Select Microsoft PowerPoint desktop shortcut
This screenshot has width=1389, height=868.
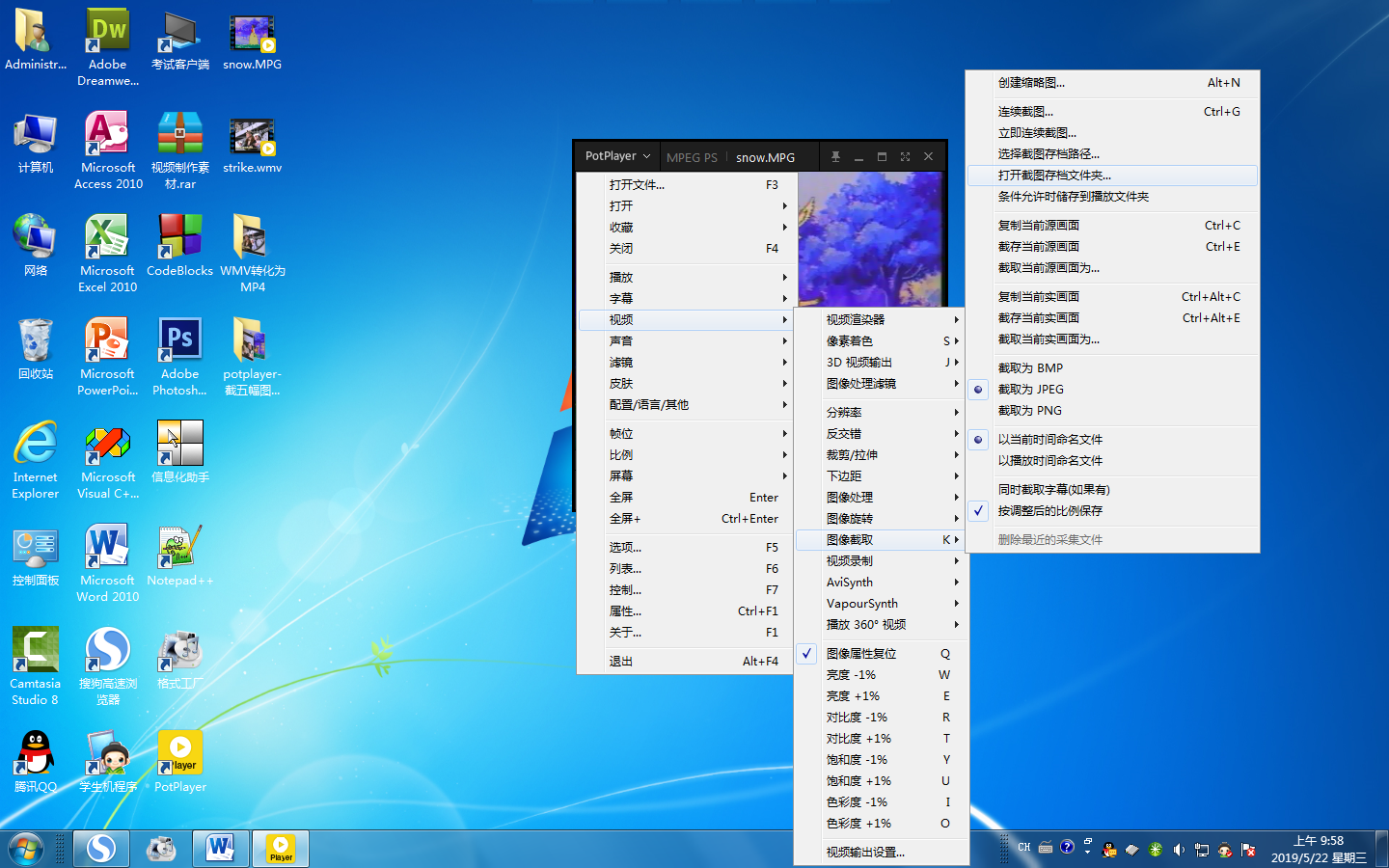coord(108,357)
